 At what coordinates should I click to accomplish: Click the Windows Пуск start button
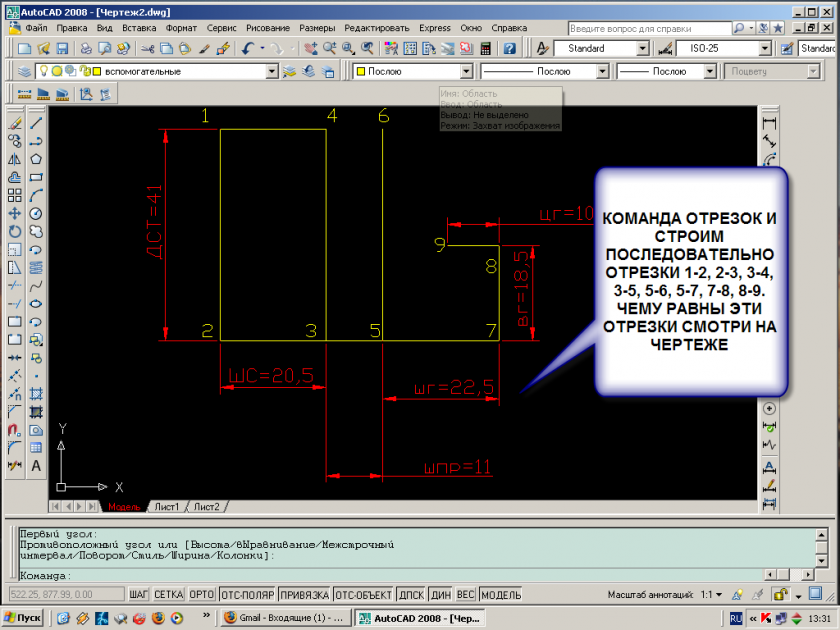(x=22, y=618)
